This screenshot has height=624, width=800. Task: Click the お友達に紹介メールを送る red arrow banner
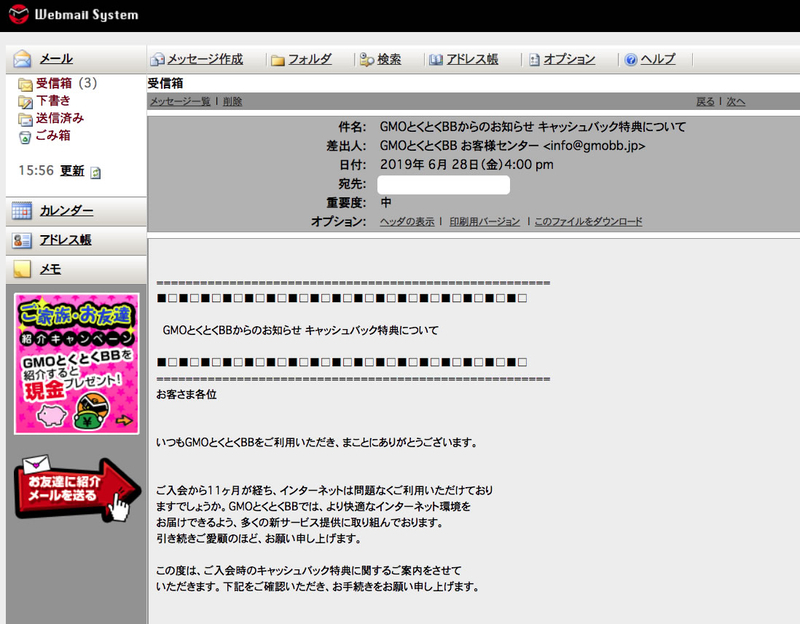point(78,489)
